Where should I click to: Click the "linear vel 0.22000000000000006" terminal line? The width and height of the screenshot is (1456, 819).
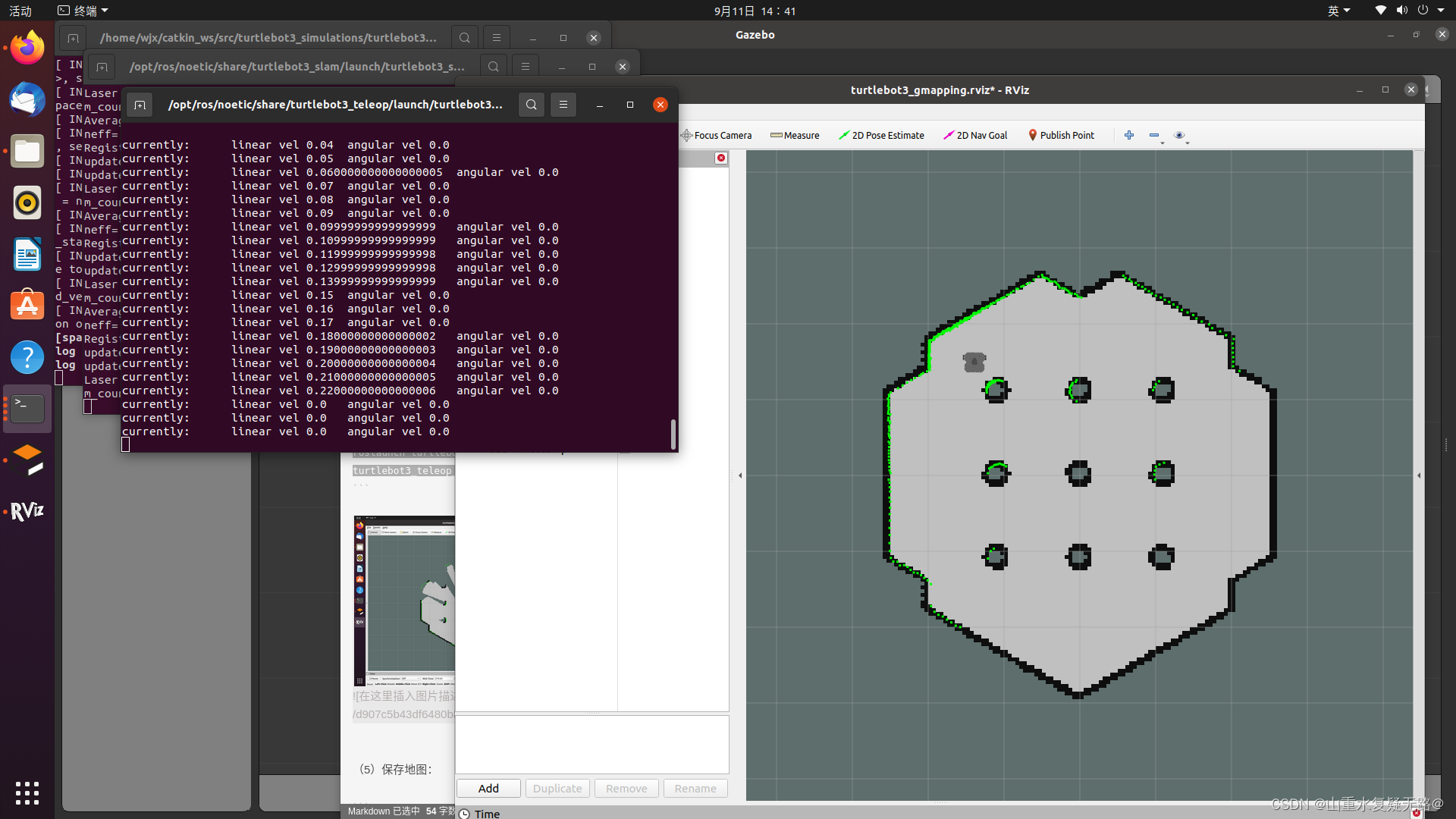pyautogui.click(x=334, y=391)
